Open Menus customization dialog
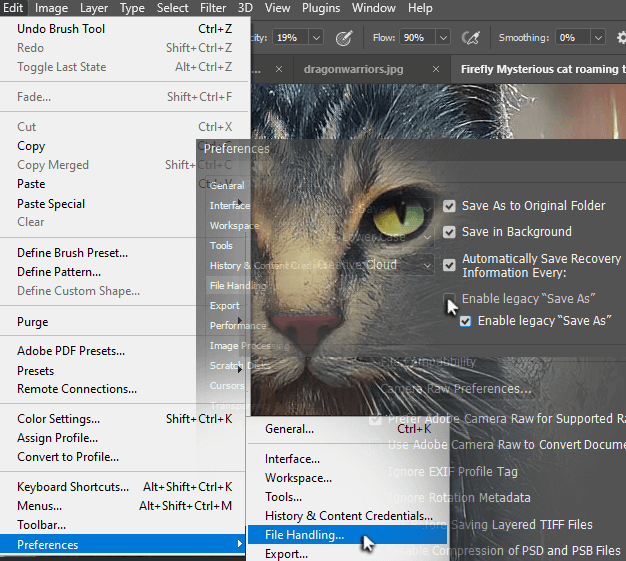Screen dimensions: 626x561 tap(125, 506)
